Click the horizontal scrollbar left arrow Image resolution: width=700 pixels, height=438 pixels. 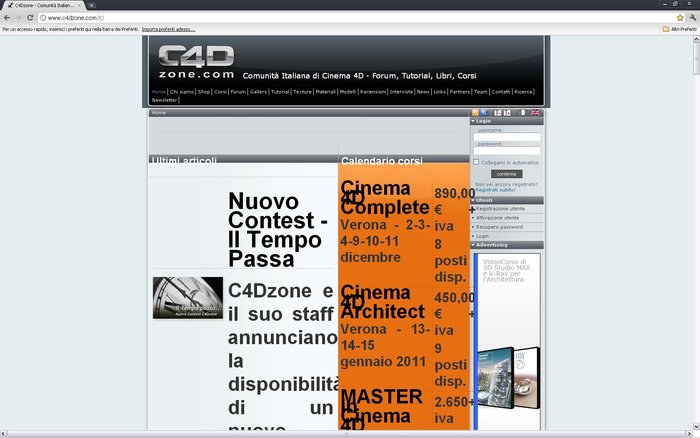[3, 434]
